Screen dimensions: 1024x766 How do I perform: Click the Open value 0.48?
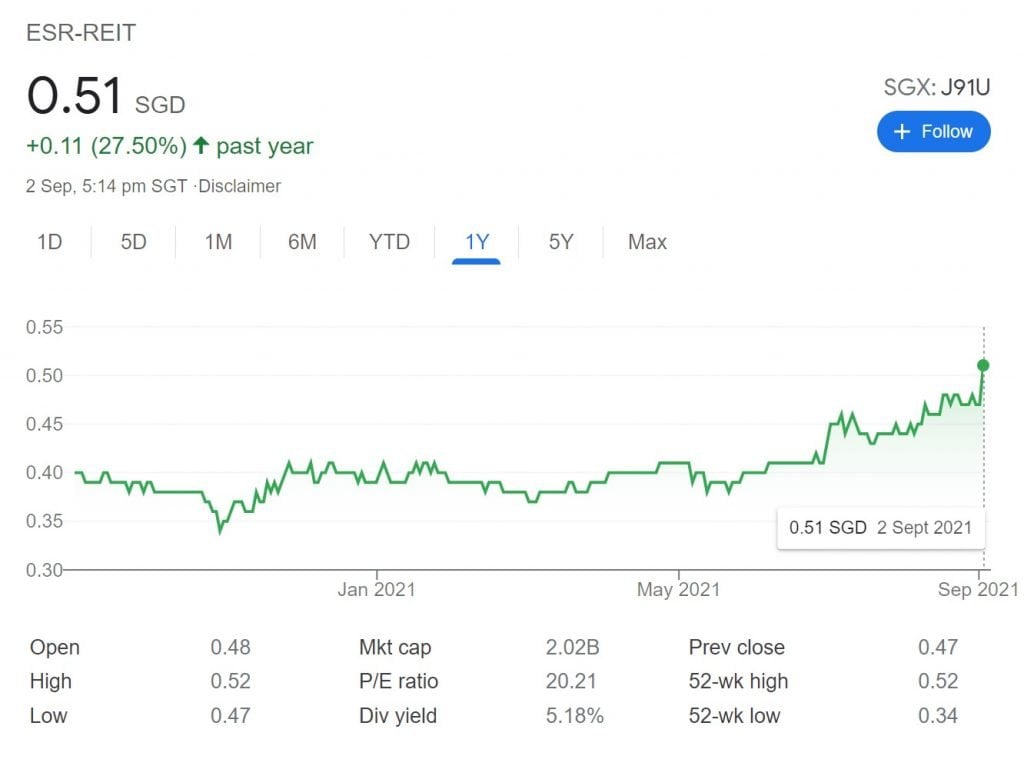click(231, 647)
